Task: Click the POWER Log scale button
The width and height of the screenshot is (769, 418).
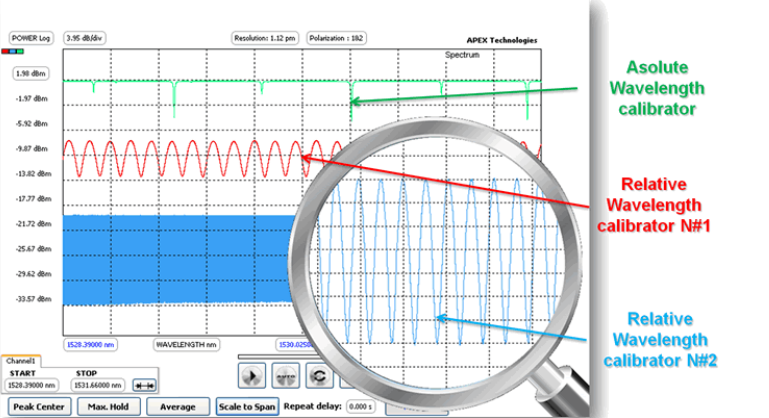Action: [31, 38]
